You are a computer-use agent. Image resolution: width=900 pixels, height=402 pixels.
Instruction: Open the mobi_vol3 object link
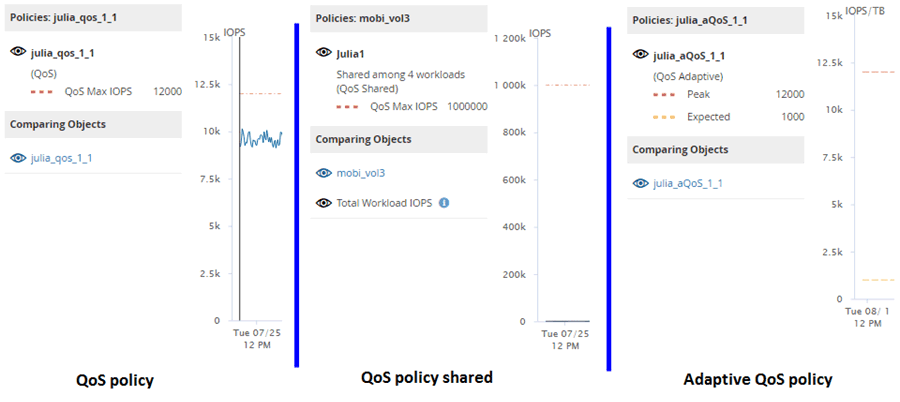[x=360, y=173]
